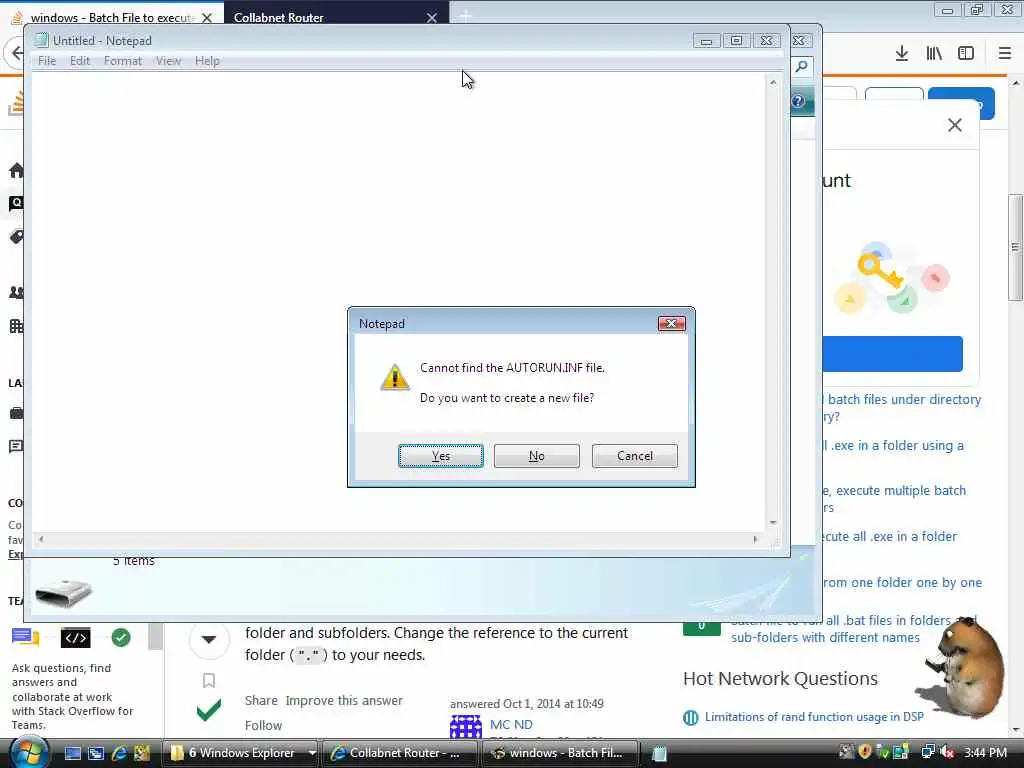Screen dimensions: 1024x768
Task: Open the Windows Start orb
Action: 27,752
